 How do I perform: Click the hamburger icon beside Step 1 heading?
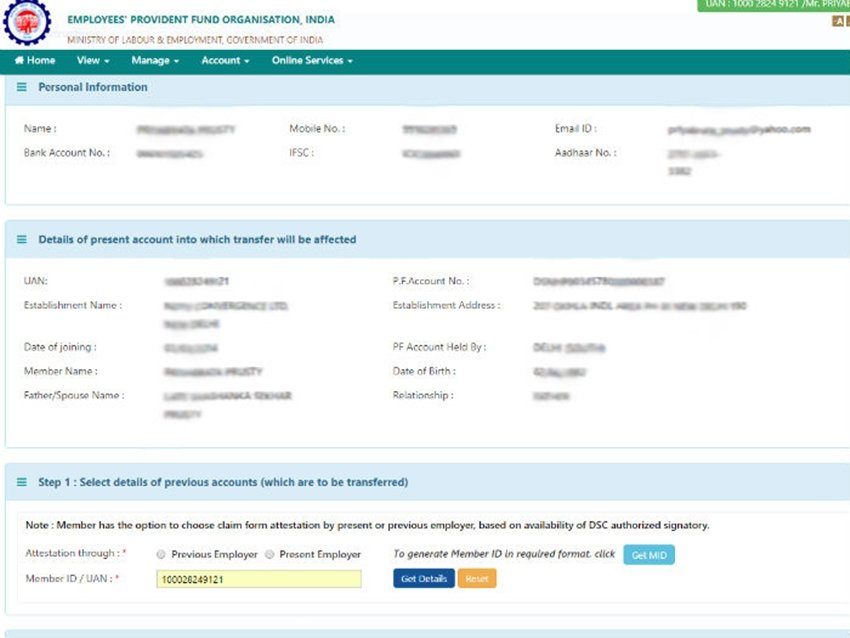tap(22, 482)
